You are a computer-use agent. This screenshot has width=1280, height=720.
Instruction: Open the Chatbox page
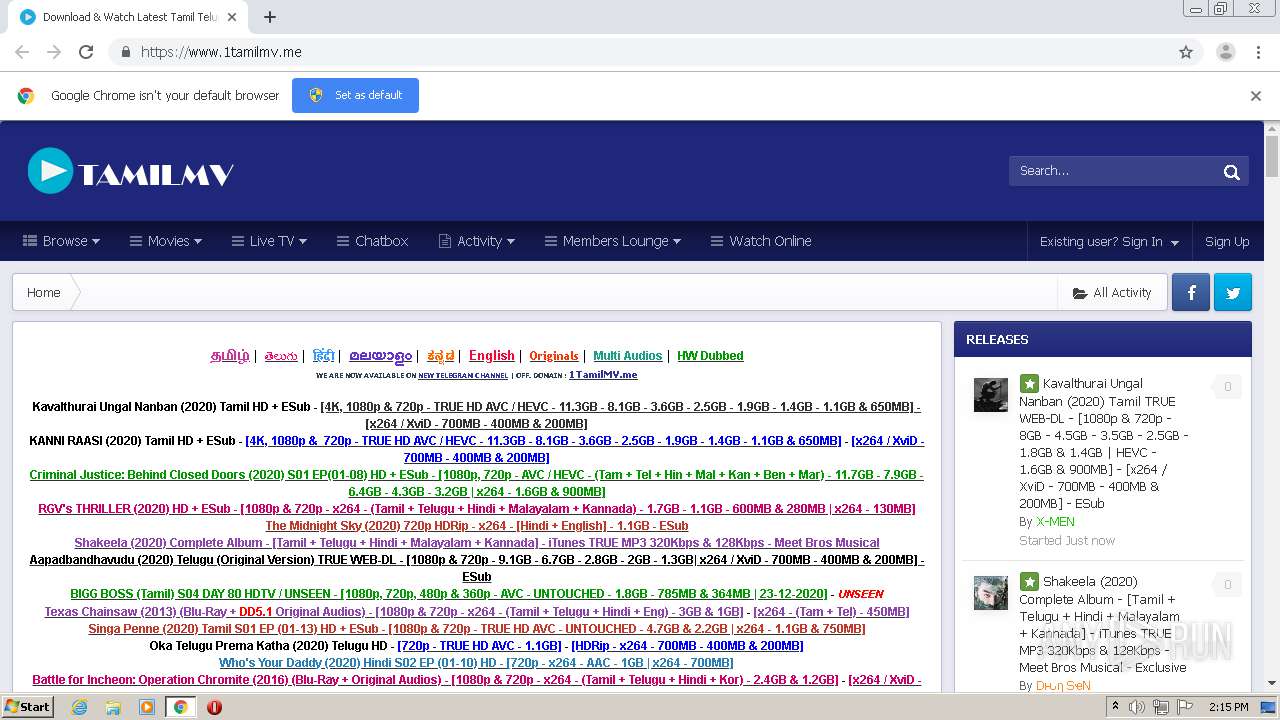(x=372, y=241)
